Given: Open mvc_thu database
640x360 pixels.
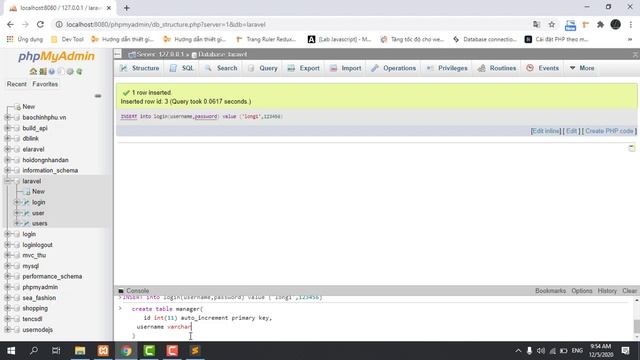Looking at the screenshot, I should point(34,256).
